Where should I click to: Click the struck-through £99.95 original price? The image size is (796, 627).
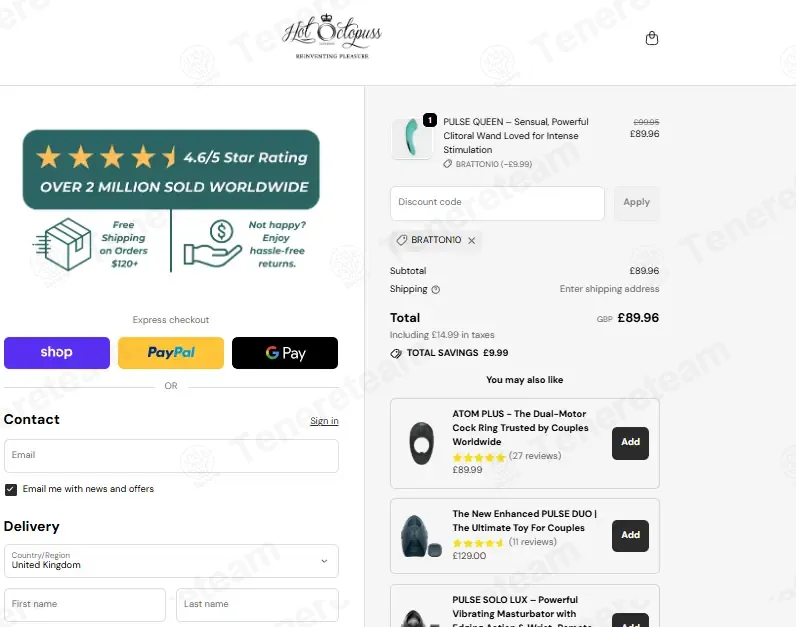[646, 122]
